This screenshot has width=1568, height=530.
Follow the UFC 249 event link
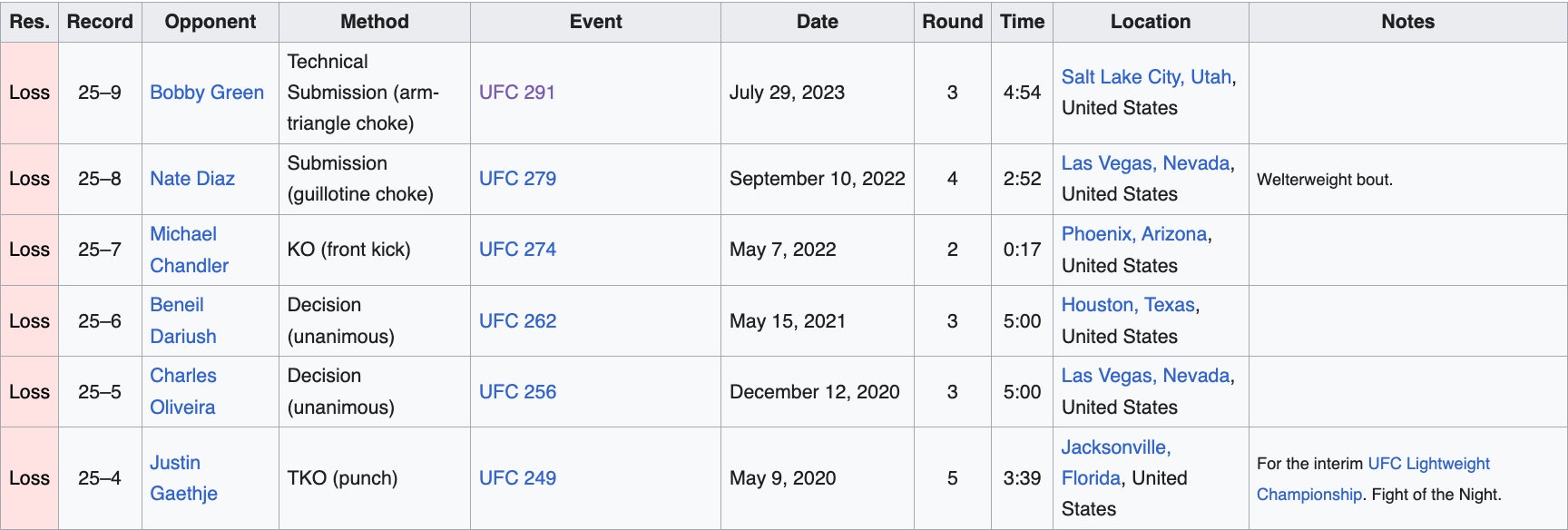coord(517,478)
